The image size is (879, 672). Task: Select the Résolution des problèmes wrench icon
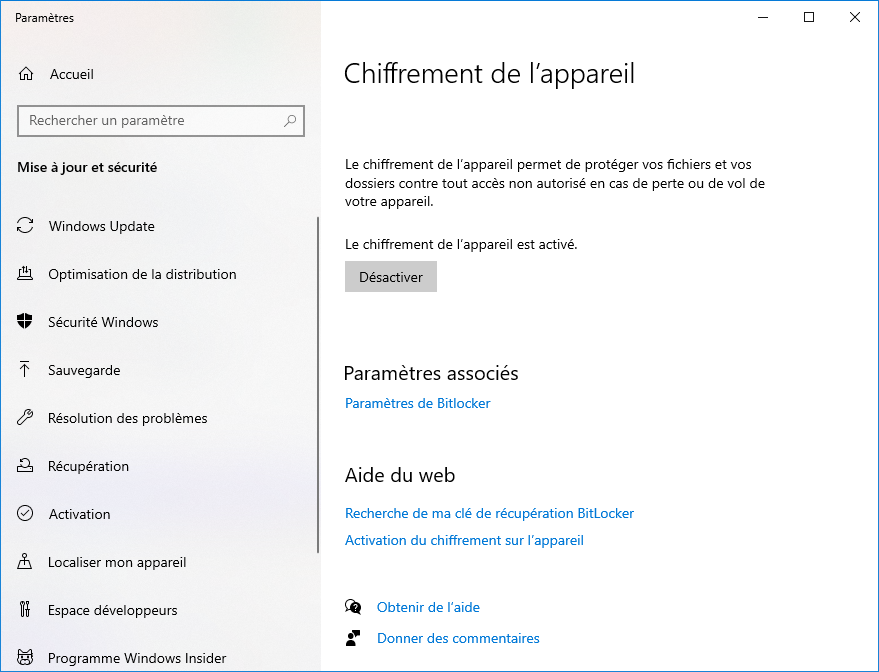pos(25,418)
